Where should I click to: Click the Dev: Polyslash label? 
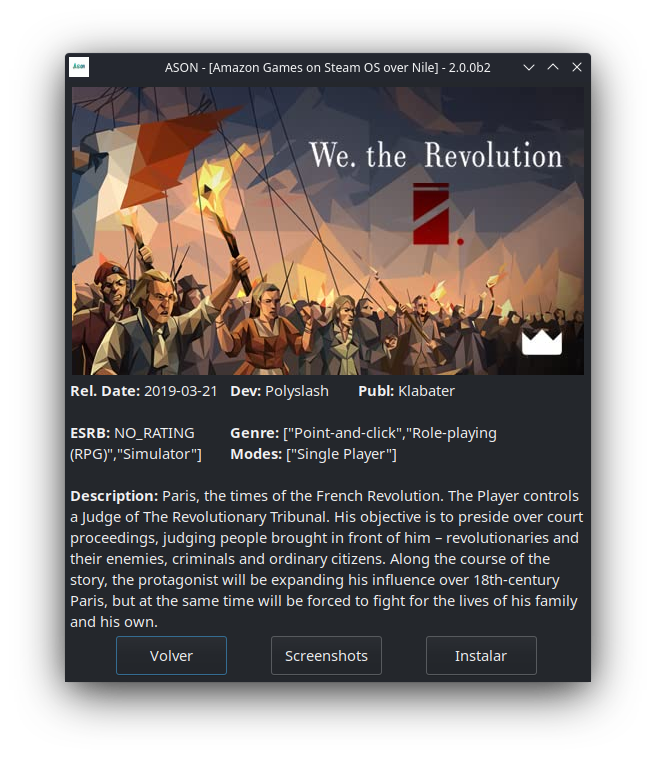click(279, 391)
